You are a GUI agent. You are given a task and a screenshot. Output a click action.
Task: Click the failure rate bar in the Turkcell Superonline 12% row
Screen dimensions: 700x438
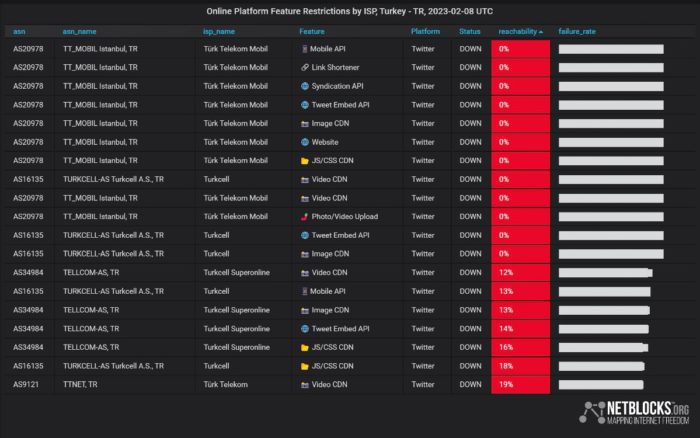605,272
